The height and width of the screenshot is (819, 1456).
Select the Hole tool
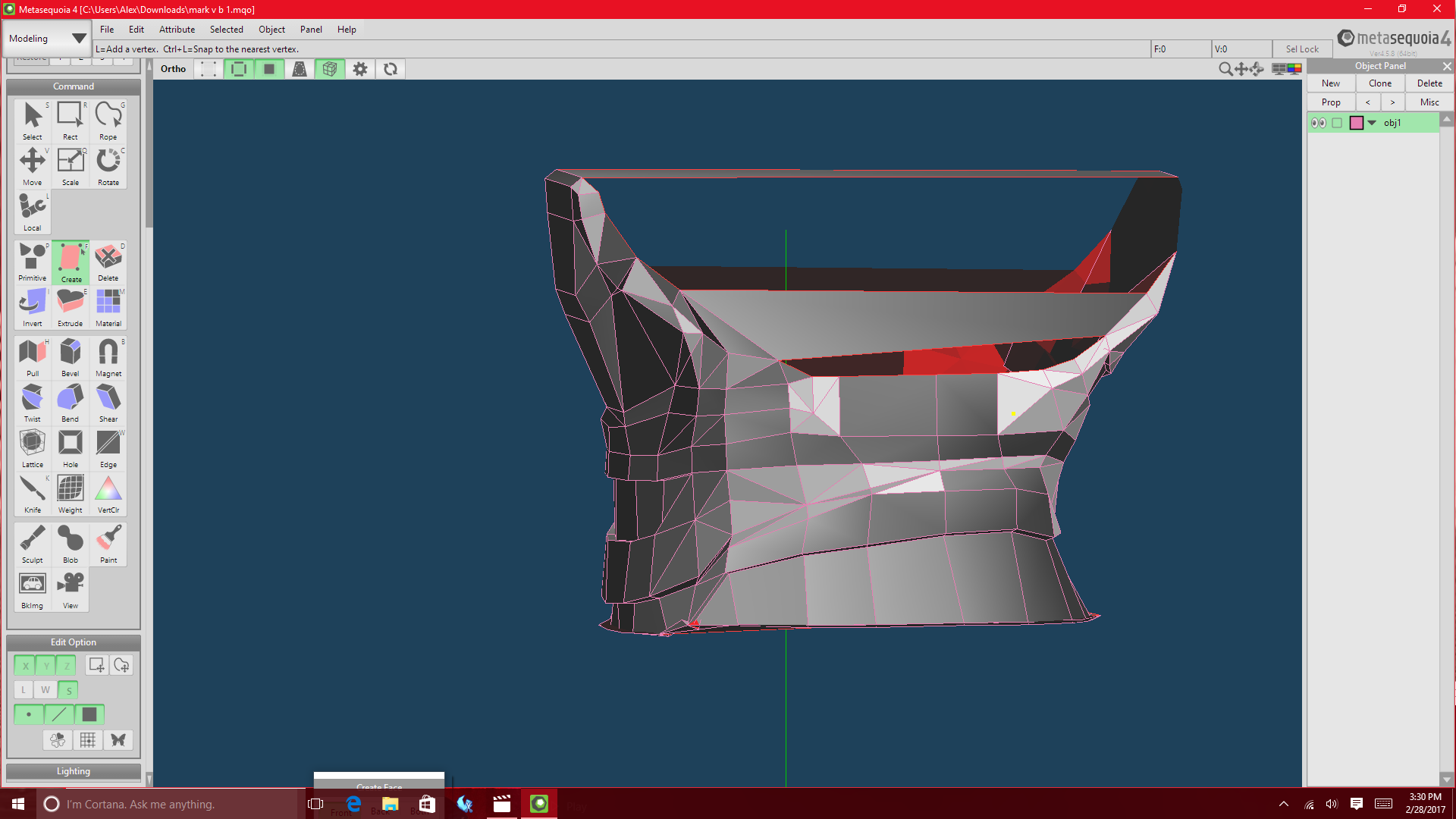pos(71,448)
